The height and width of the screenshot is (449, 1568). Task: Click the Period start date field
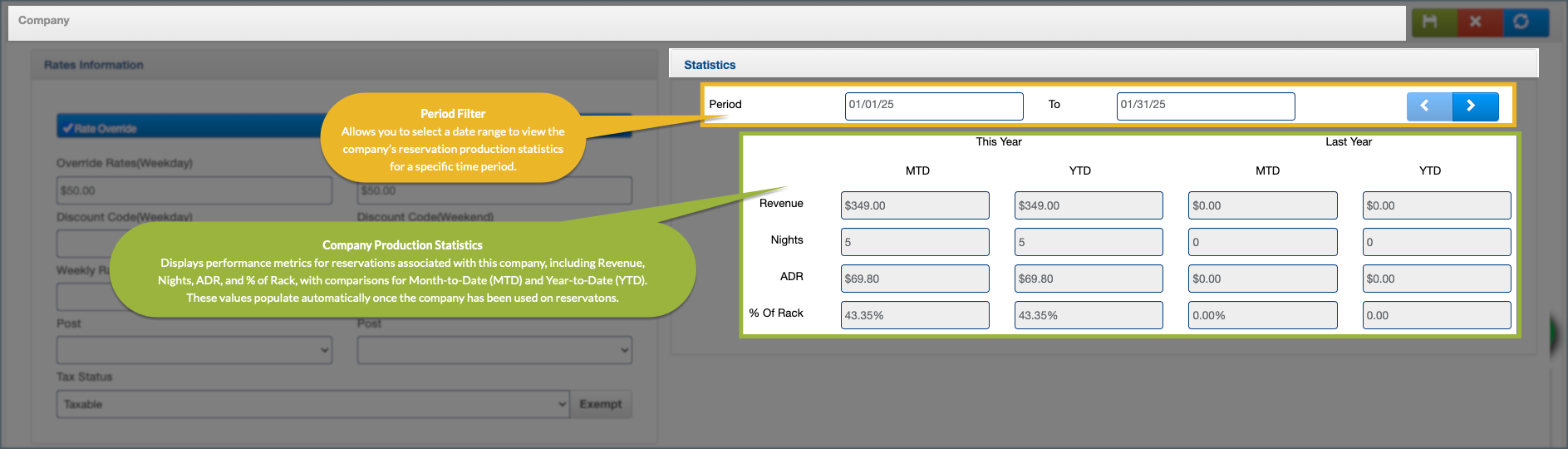933,106
